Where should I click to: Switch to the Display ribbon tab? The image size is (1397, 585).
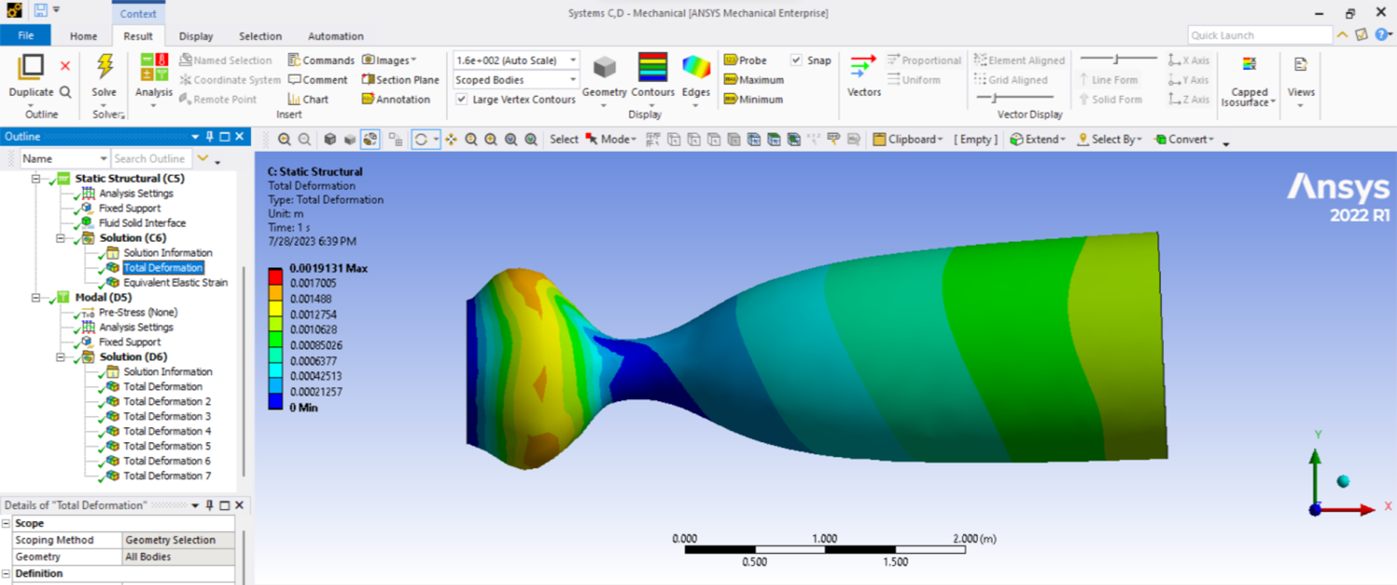click(x=196, y=36)
